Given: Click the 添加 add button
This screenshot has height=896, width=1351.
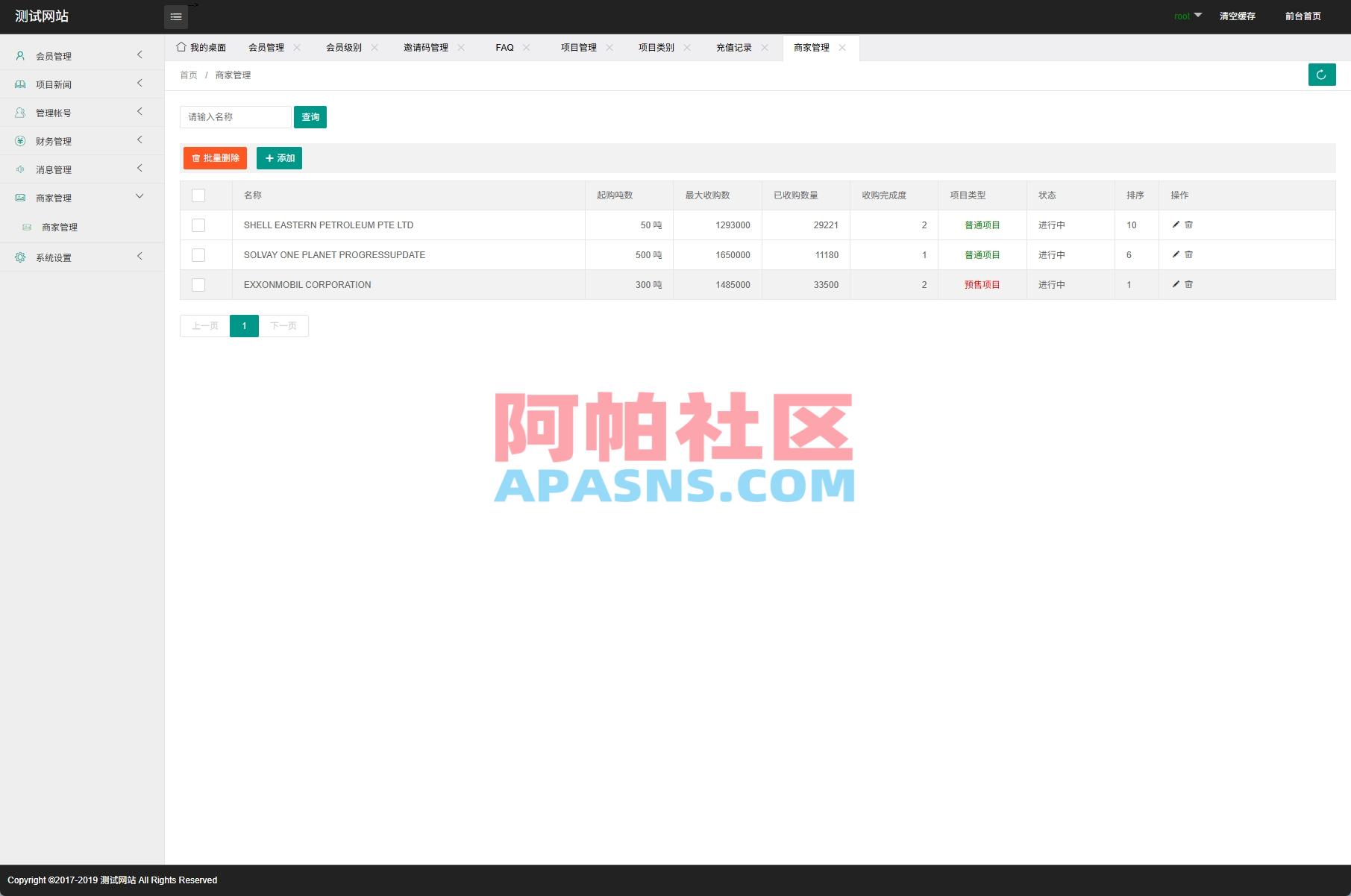Looking at the screenshot, I should 279,158.
